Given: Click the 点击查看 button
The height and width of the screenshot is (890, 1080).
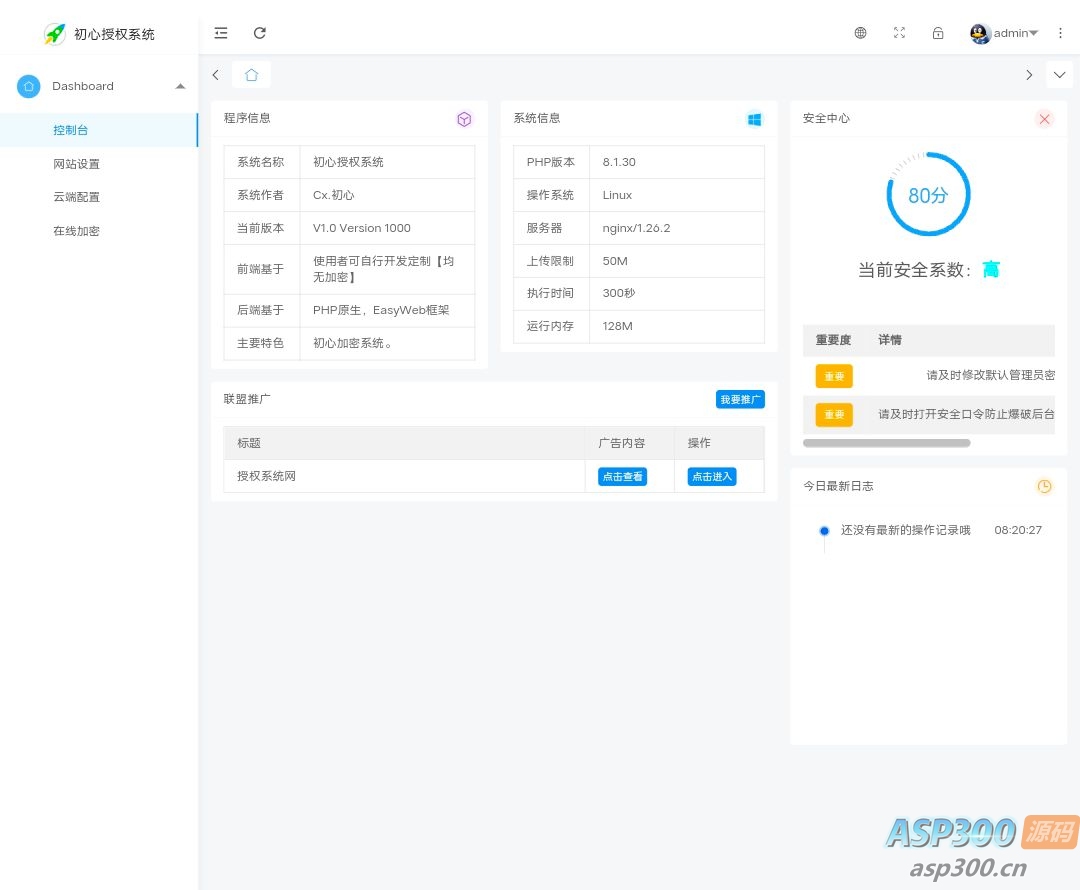Looking at the screenshot, I should (622, 477).
